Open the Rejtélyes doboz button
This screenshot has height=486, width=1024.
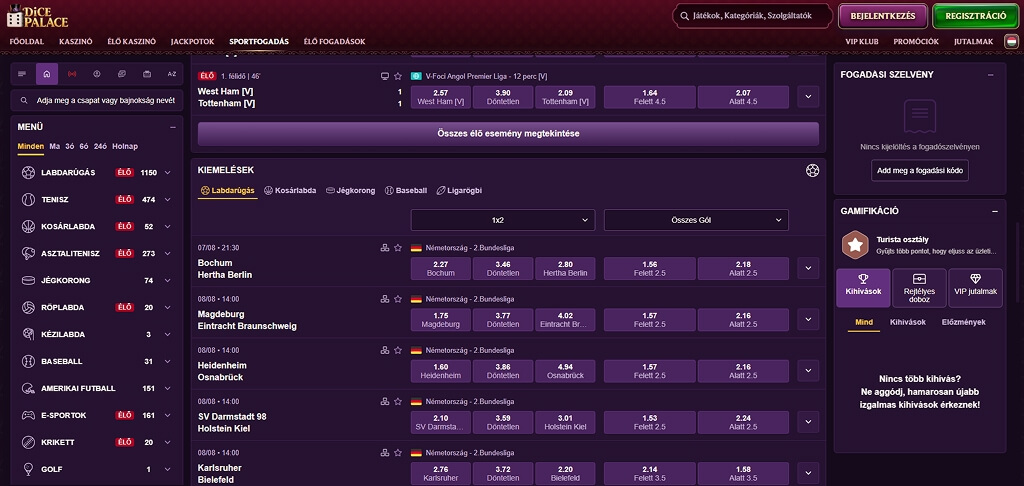coord(919,287)
